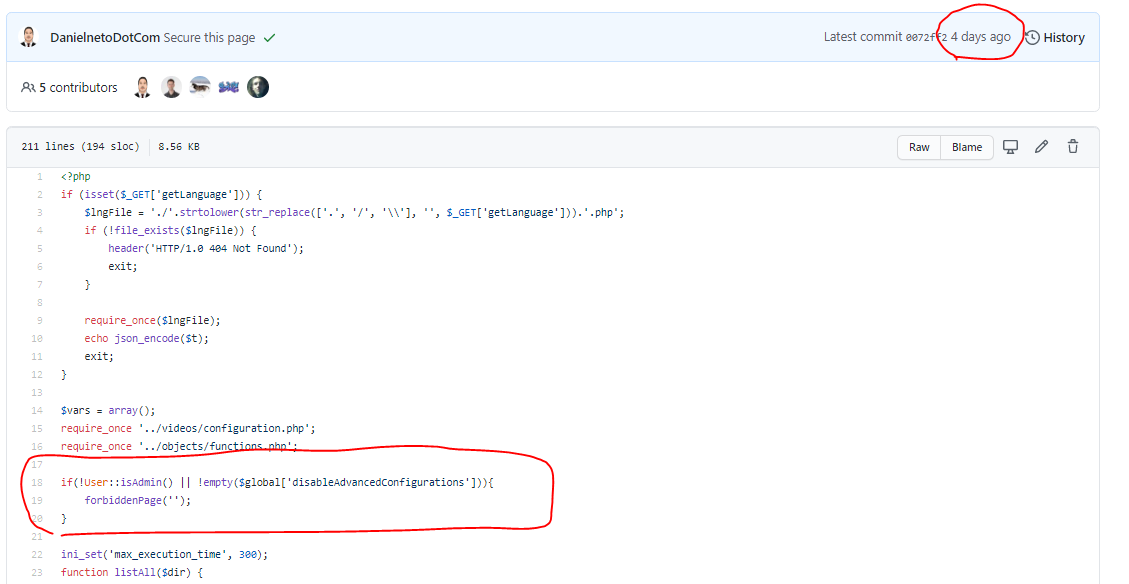Click the DanielnetoDotCom author avatar
The height and width of the screenshot is (584, 1129).
pyautogui.click(x=28, y=37)
